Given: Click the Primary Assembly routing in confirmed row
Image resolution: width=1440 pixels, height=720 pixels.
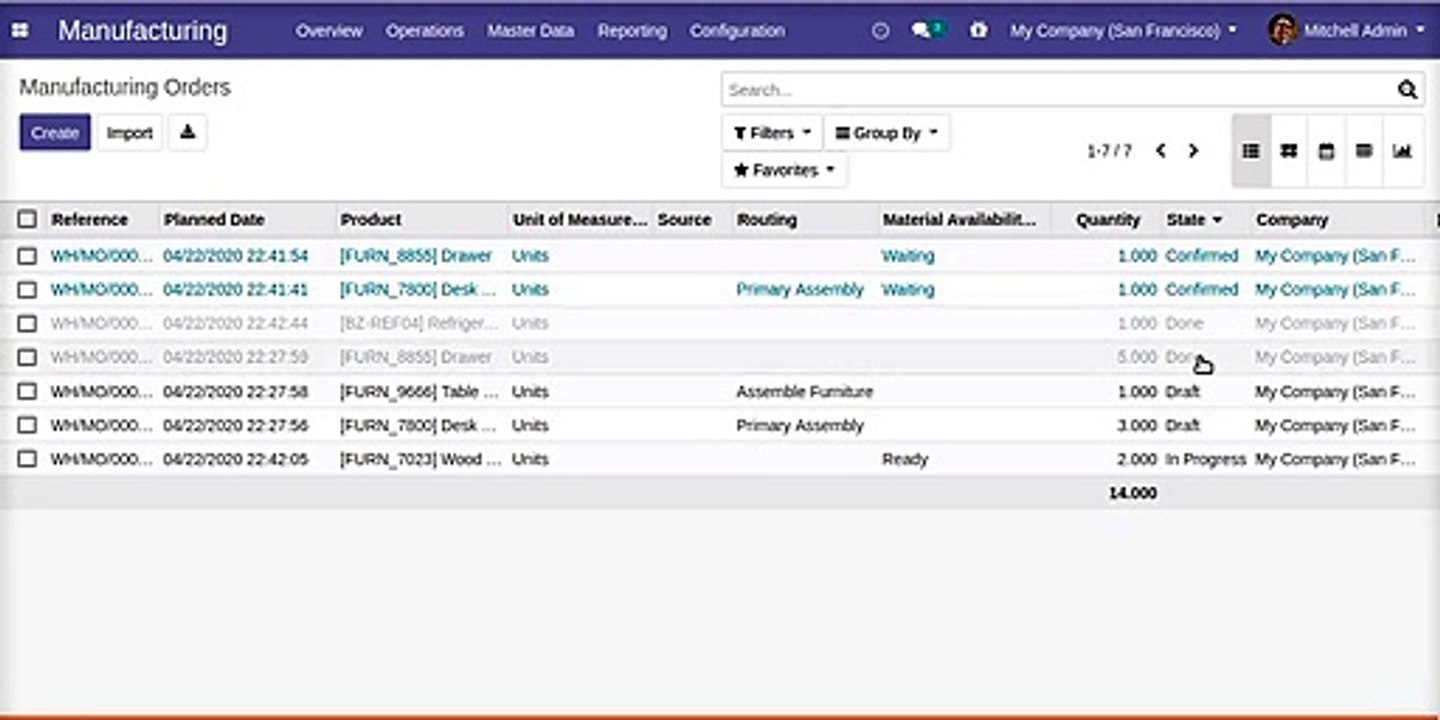Looking at the screenshot, I should tap(800, 290).
